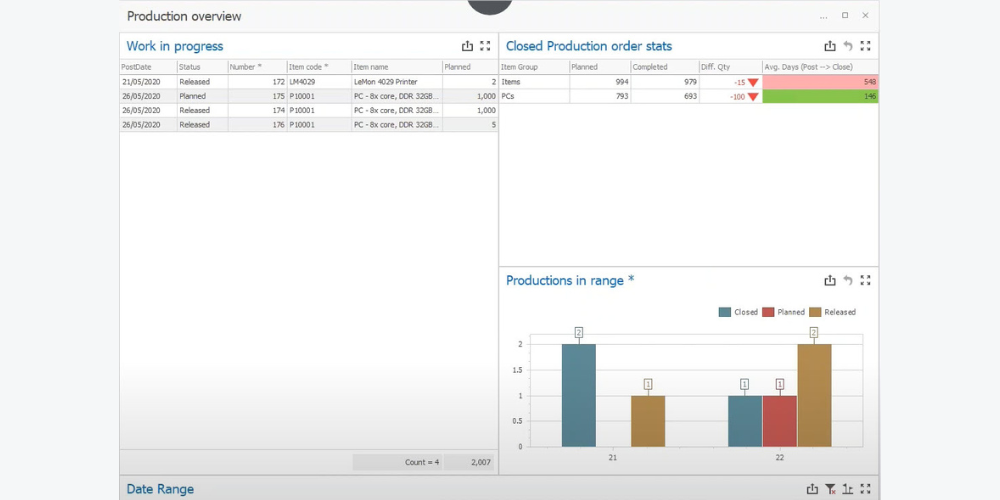This screenshot has height=500, width=1000.
Task: Sort Work in progress by Planned header
Action: pos(470,67)
